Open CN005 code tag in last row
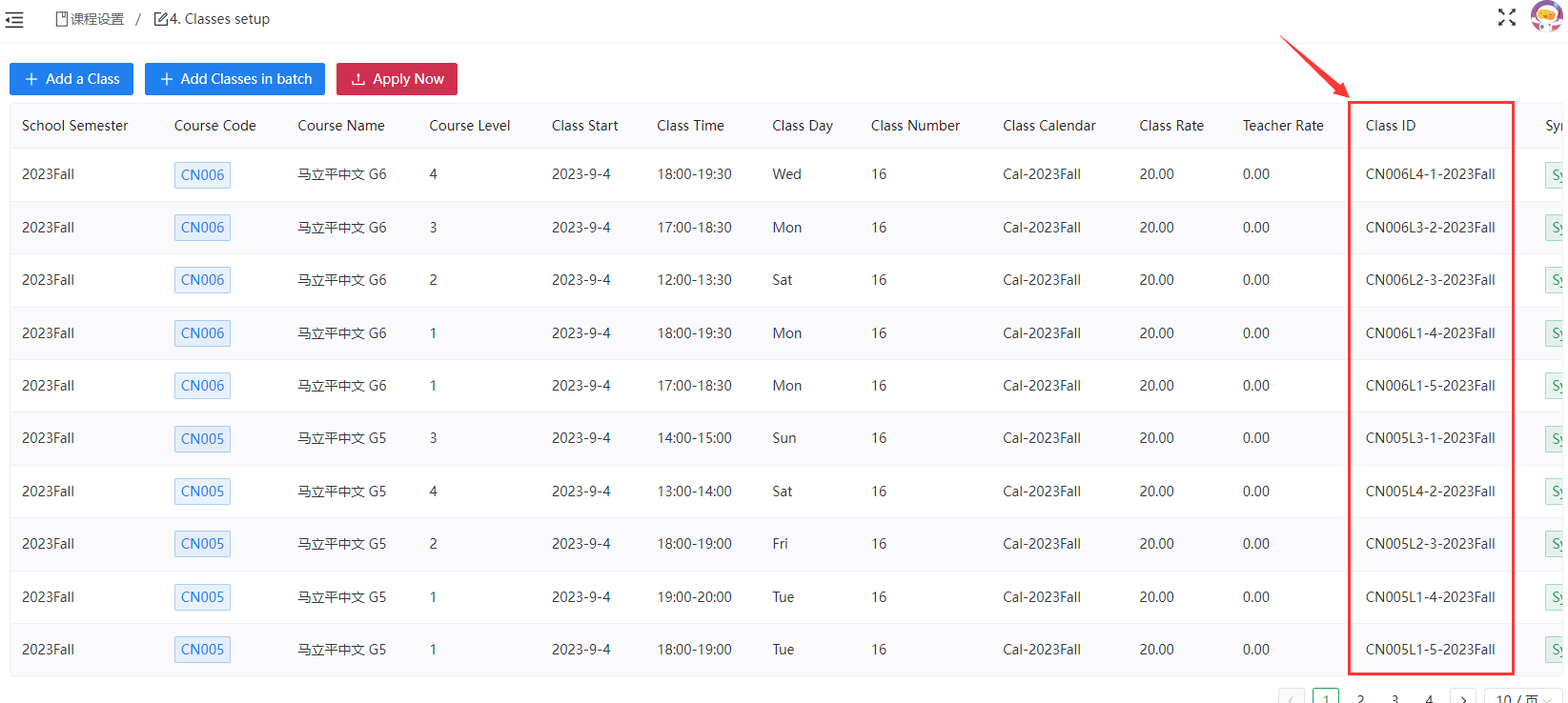This screenshot has width=1568, height=703. click(202, 650)
